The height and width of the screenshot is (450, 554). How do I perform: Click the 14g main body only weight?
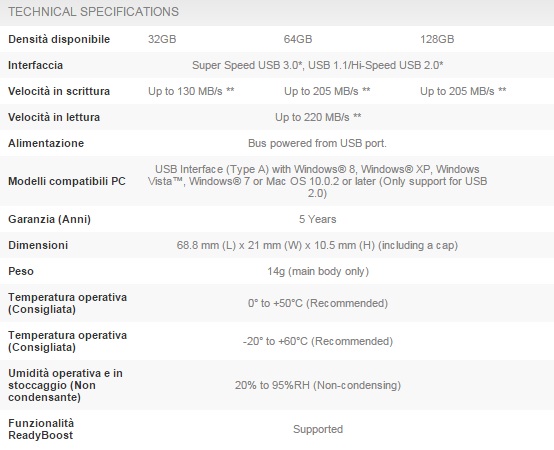point(318,271)
